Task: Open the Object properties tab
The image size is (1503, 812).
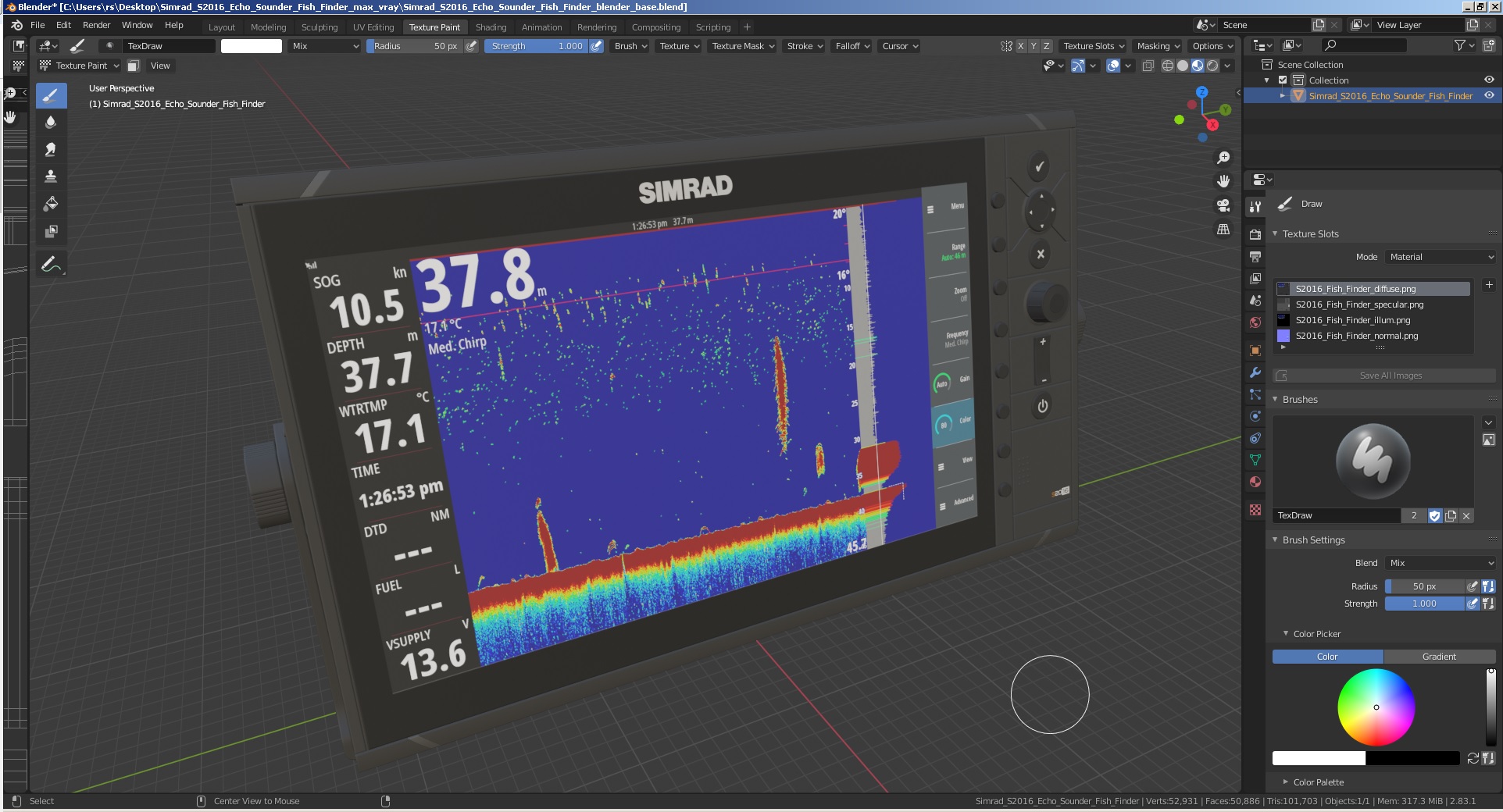Action: 1255,351
